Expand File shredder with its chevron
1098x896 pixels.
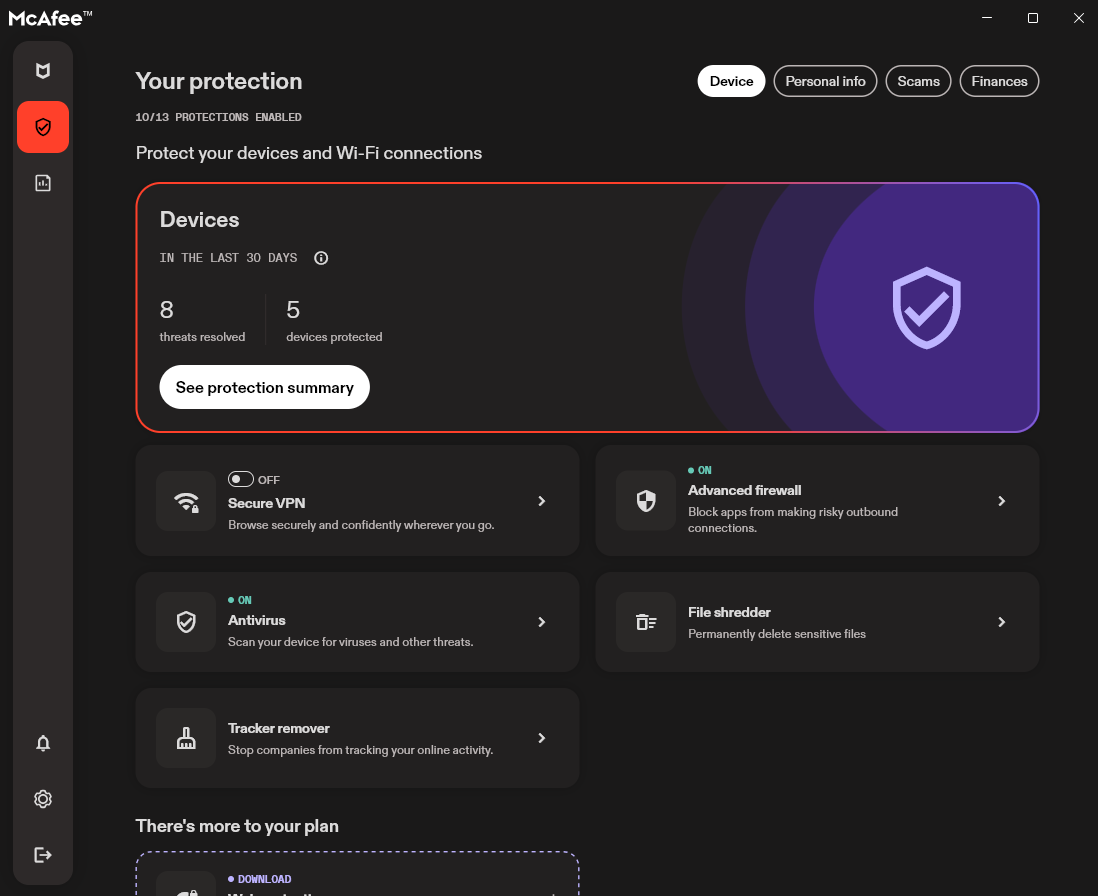pos(1001,622)
